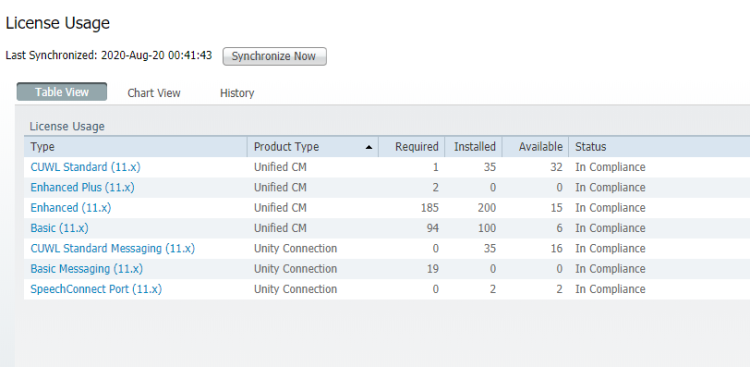Sort by the Available column header
This screenshot has width=750, height=367.
click(535, 147)
